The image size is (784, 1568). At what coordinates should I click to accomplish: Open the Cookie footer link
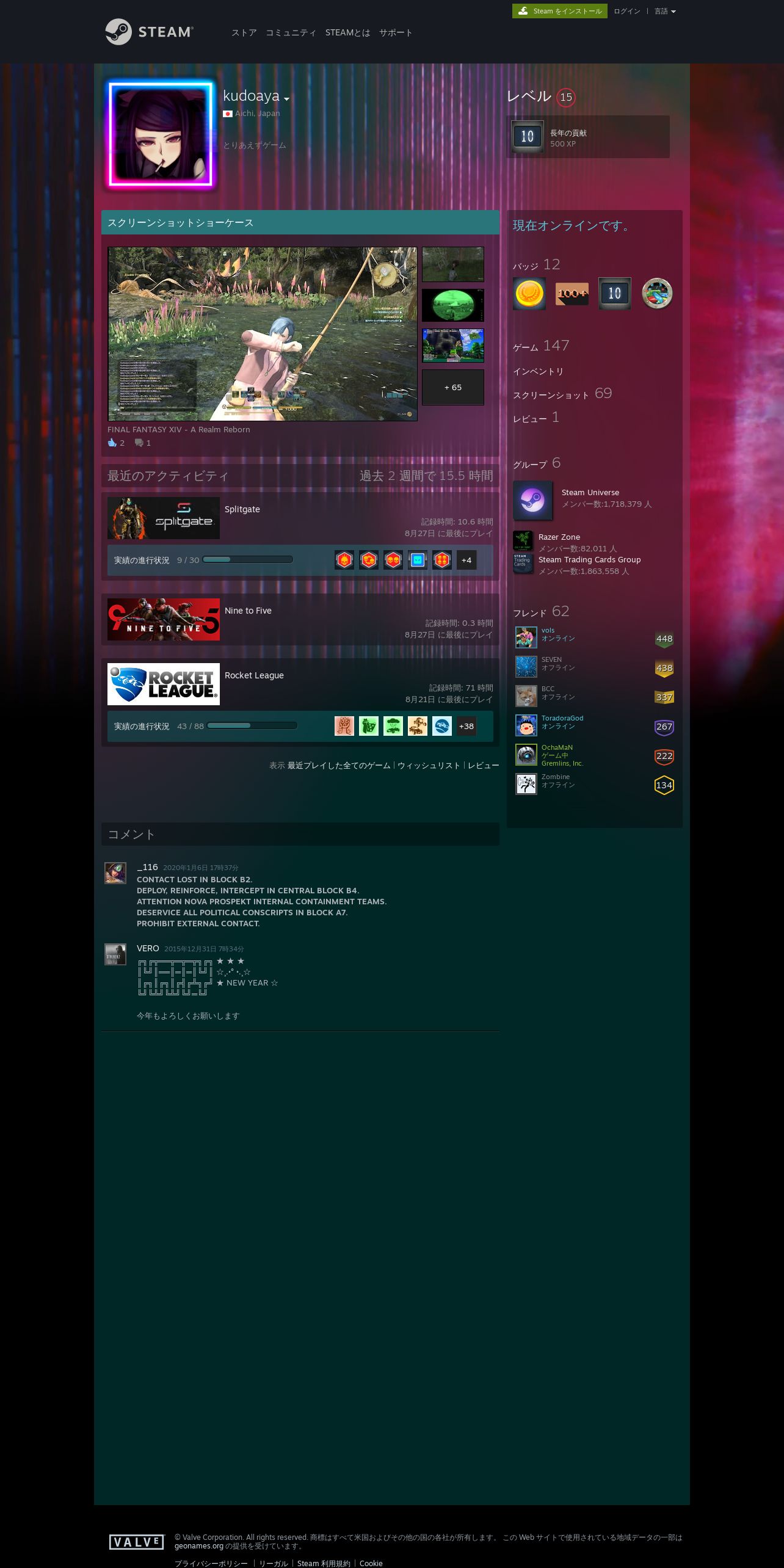(x=371, y=1563)
